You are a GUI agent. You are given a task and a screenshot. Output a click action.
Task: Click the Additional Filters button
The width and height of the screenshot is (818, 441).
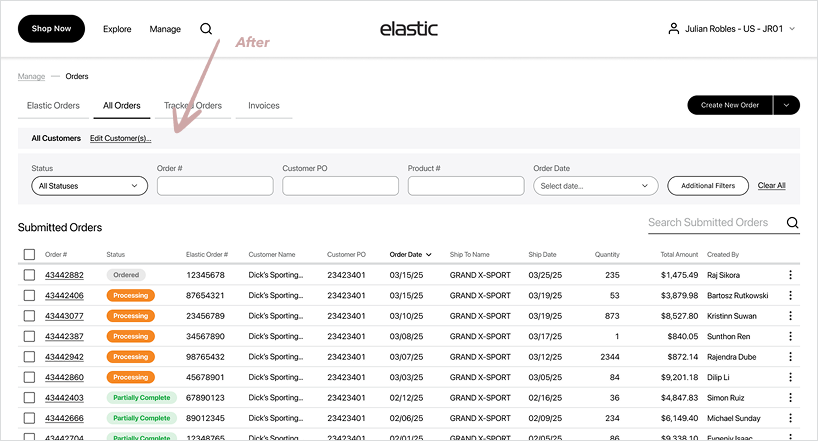[x=708, y=186]
